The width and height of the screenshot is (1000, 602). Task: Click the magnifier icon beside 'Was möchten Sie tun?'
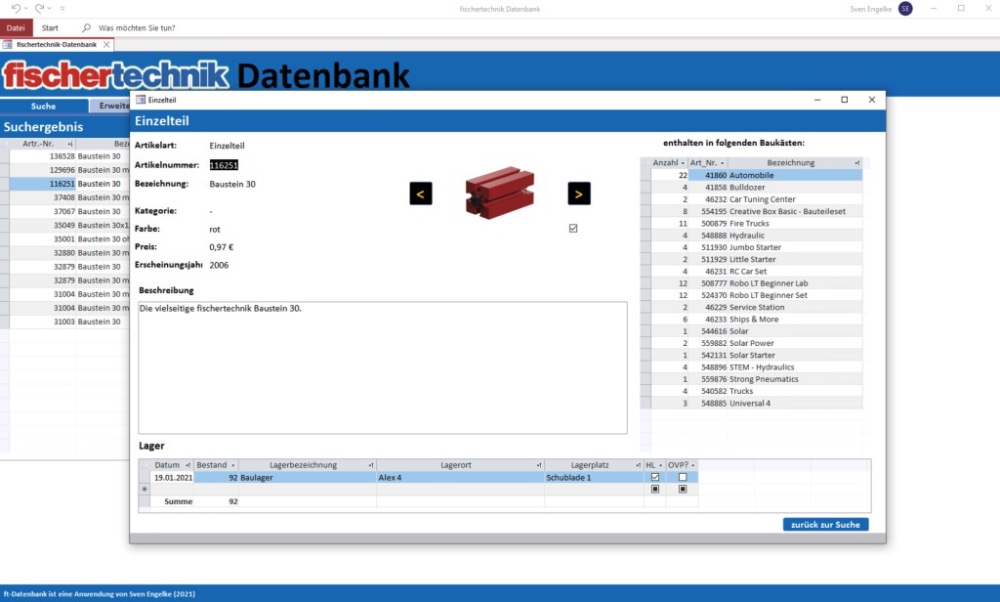tap(87, 28)
